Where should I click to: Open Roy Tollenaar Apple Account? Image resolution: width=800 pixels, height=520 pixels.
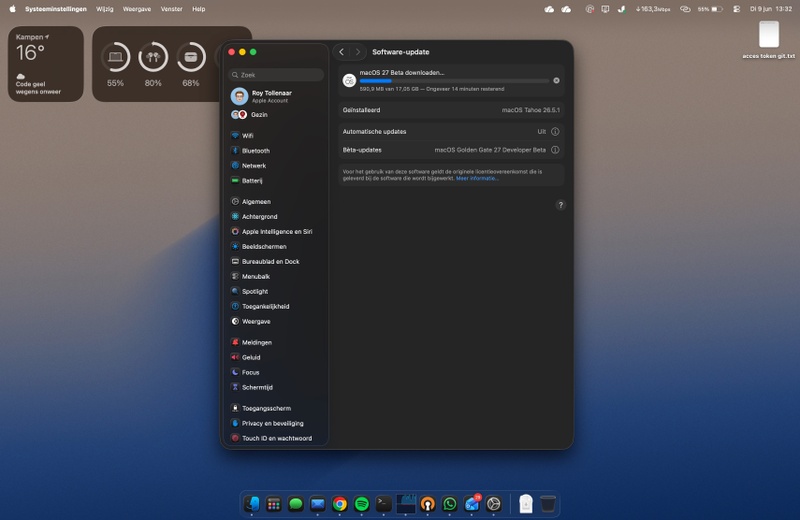click(276, 96)
